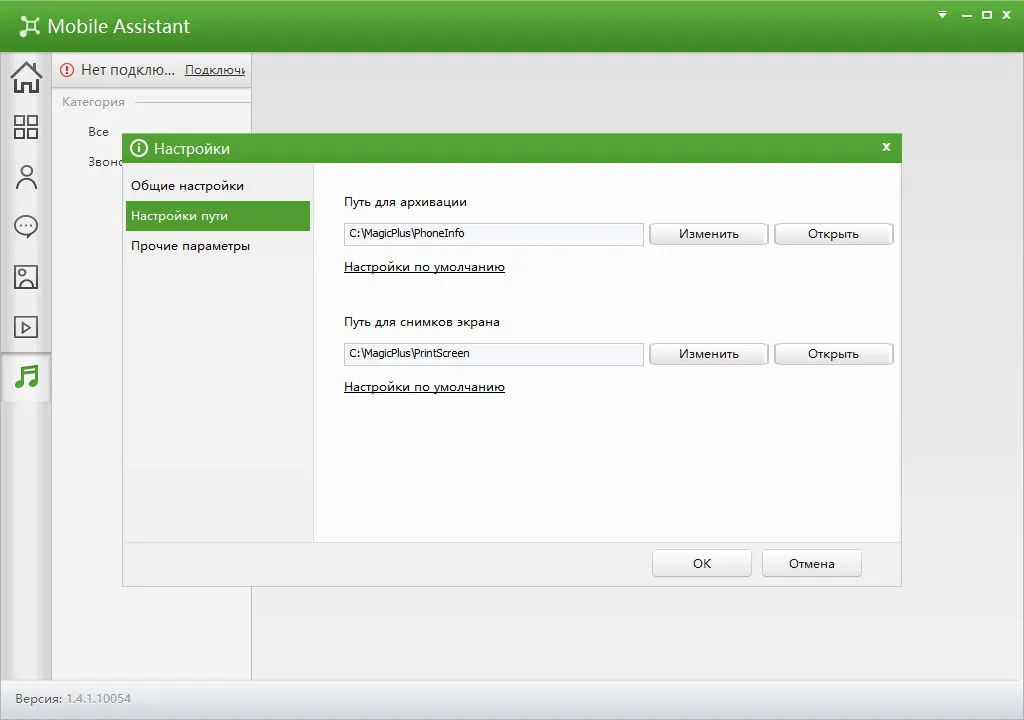Screen dimensions: 1024x720
Task: Open the title bar dropdown menu arrow
Action: [x=942, y=14]
